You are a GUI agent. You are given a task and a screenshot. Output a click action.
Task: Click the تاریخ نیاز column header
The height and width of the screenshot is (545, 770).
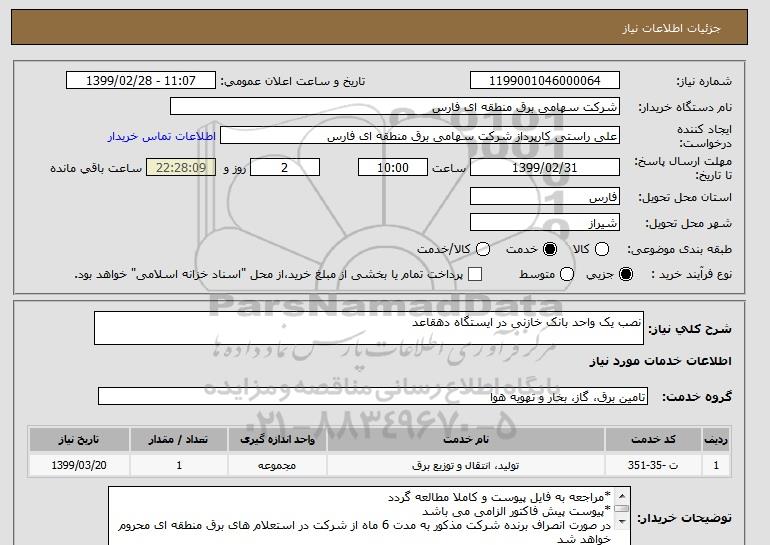tap(79, 439)
